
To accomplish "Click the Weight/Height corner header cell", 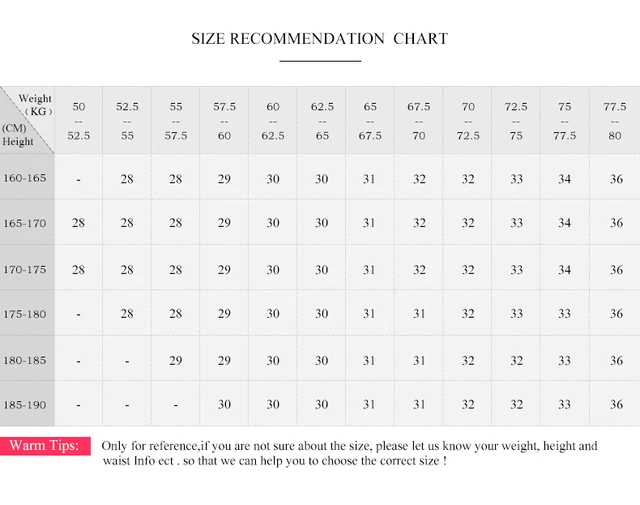I will (x=27, y=120).
